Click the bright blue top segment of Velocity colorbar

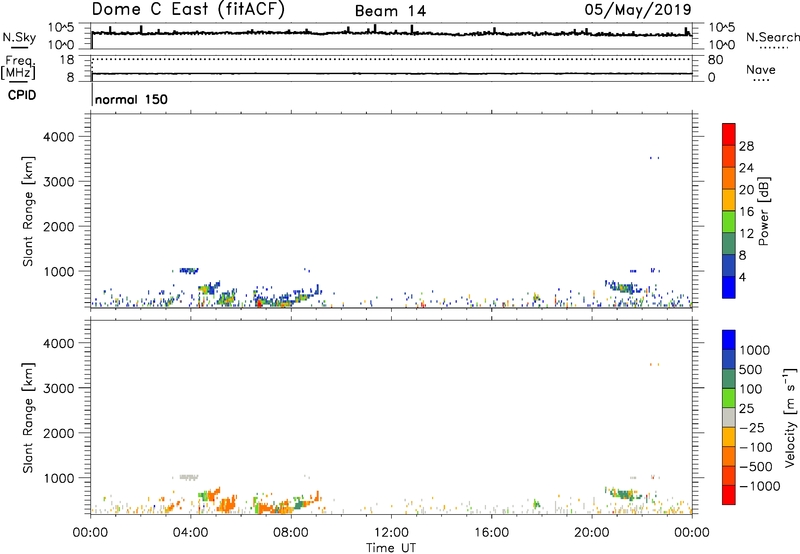coord(729,340)
